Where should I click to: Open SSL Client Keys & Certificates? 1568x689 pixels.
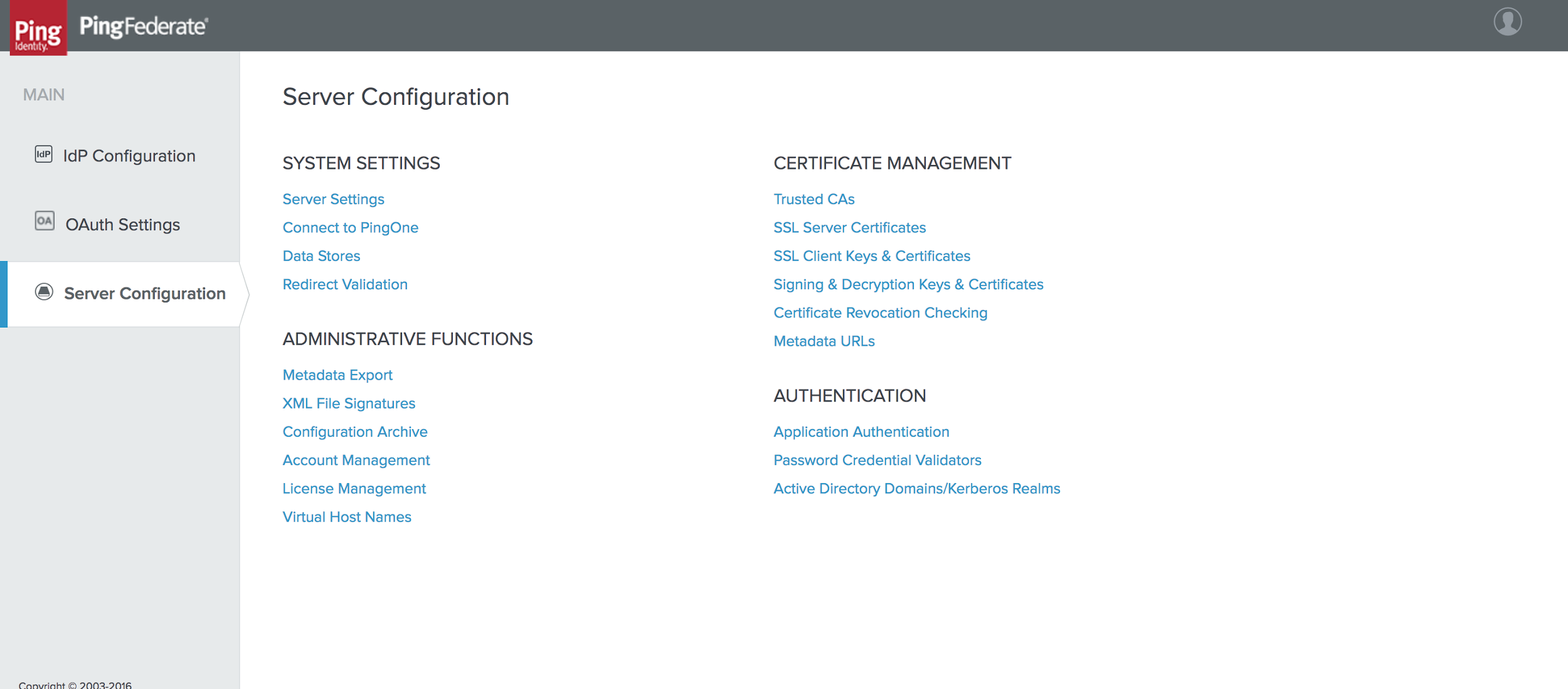tap(871, 256)
